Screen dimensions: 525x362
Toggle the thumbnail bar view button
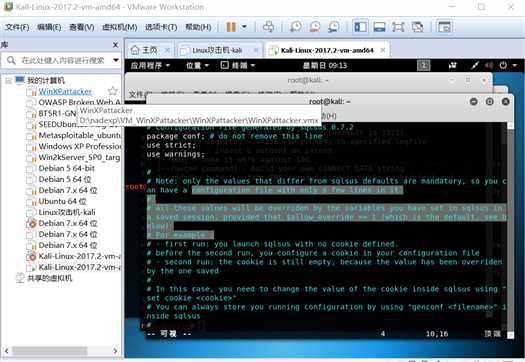click(379, 27)
